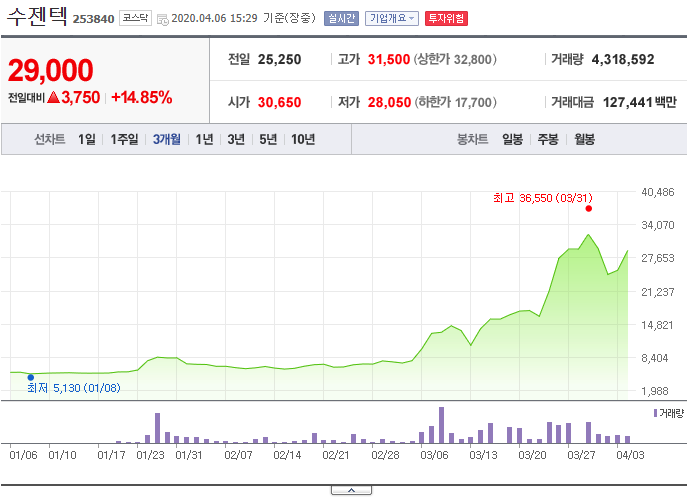Collapse the chart panel with bottom chevron
The image size is (687, 501).
point(351,490)
